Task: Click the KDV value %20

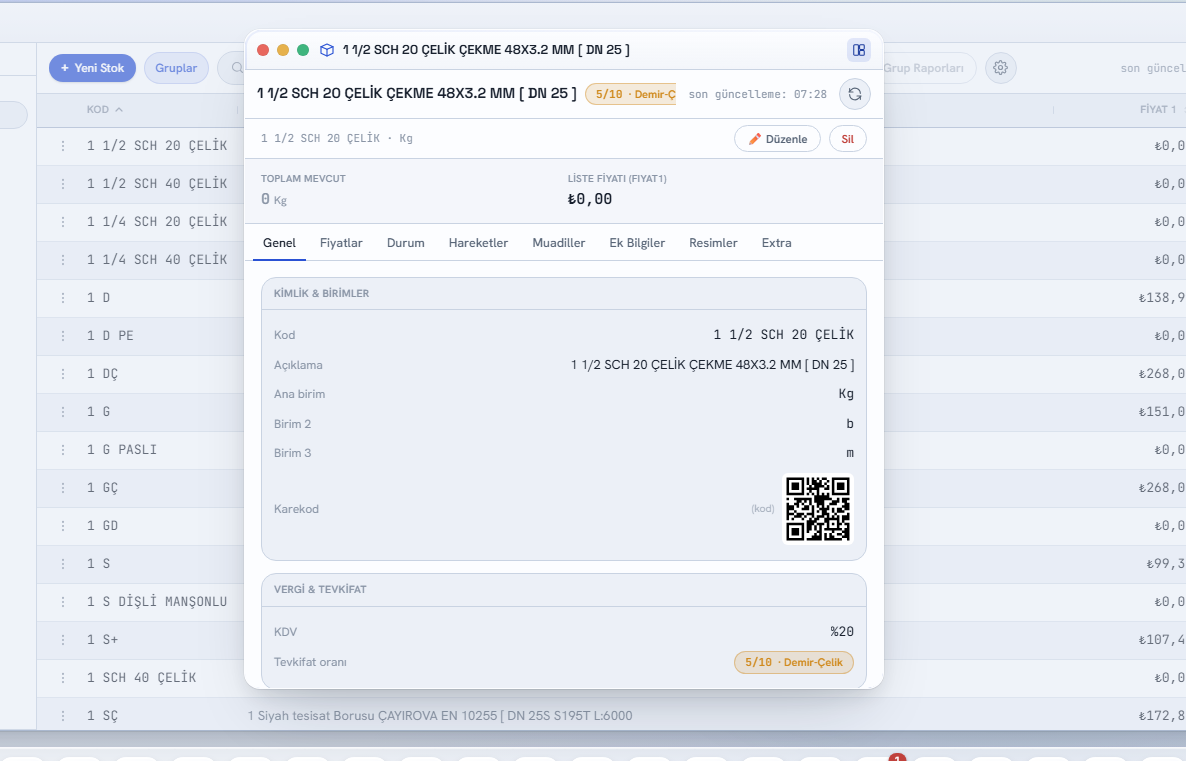Action: [842, 632]
